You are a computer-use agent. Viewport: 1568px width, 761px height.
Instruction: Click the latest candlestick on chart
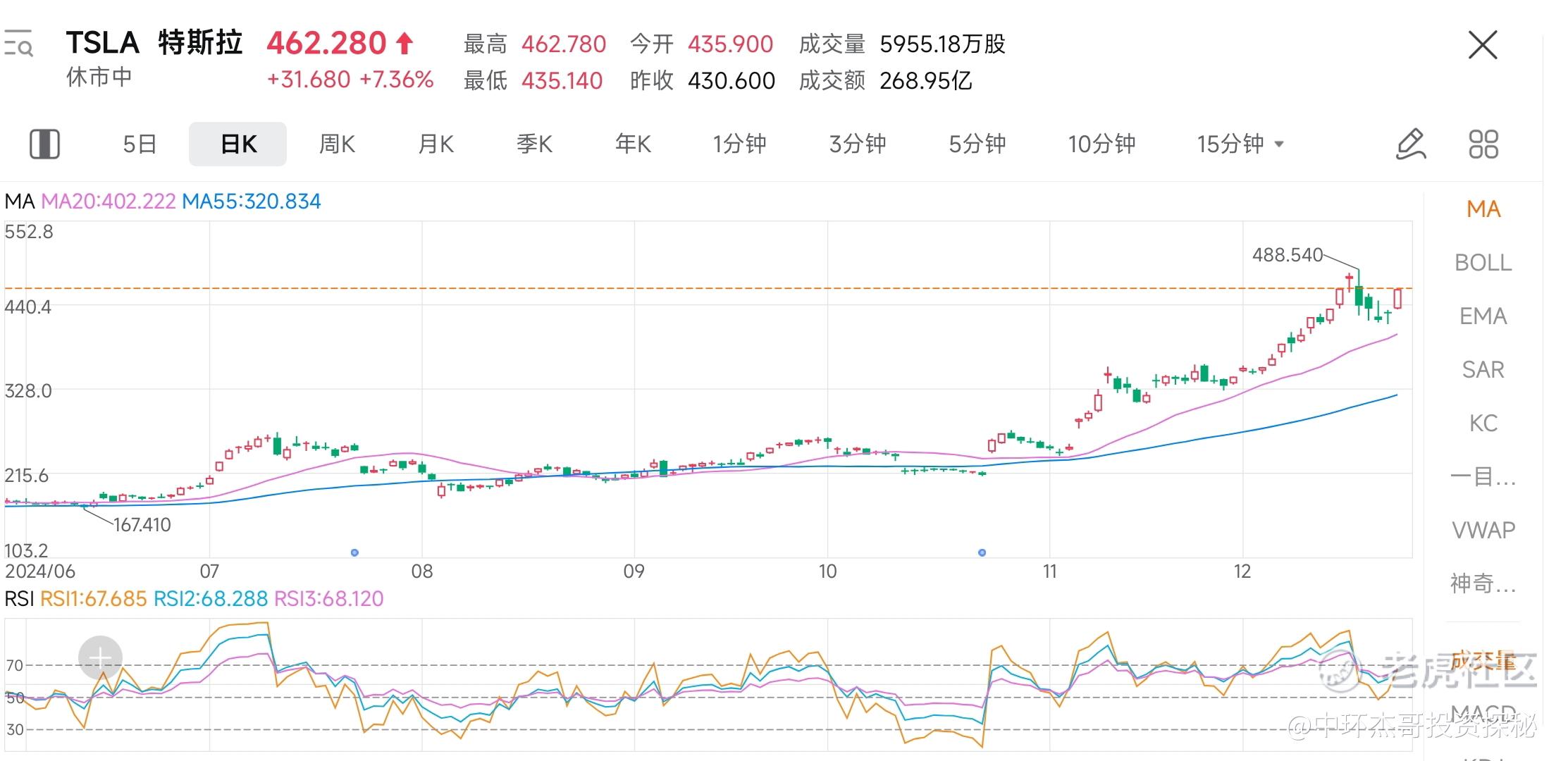tap(1397, 298)
